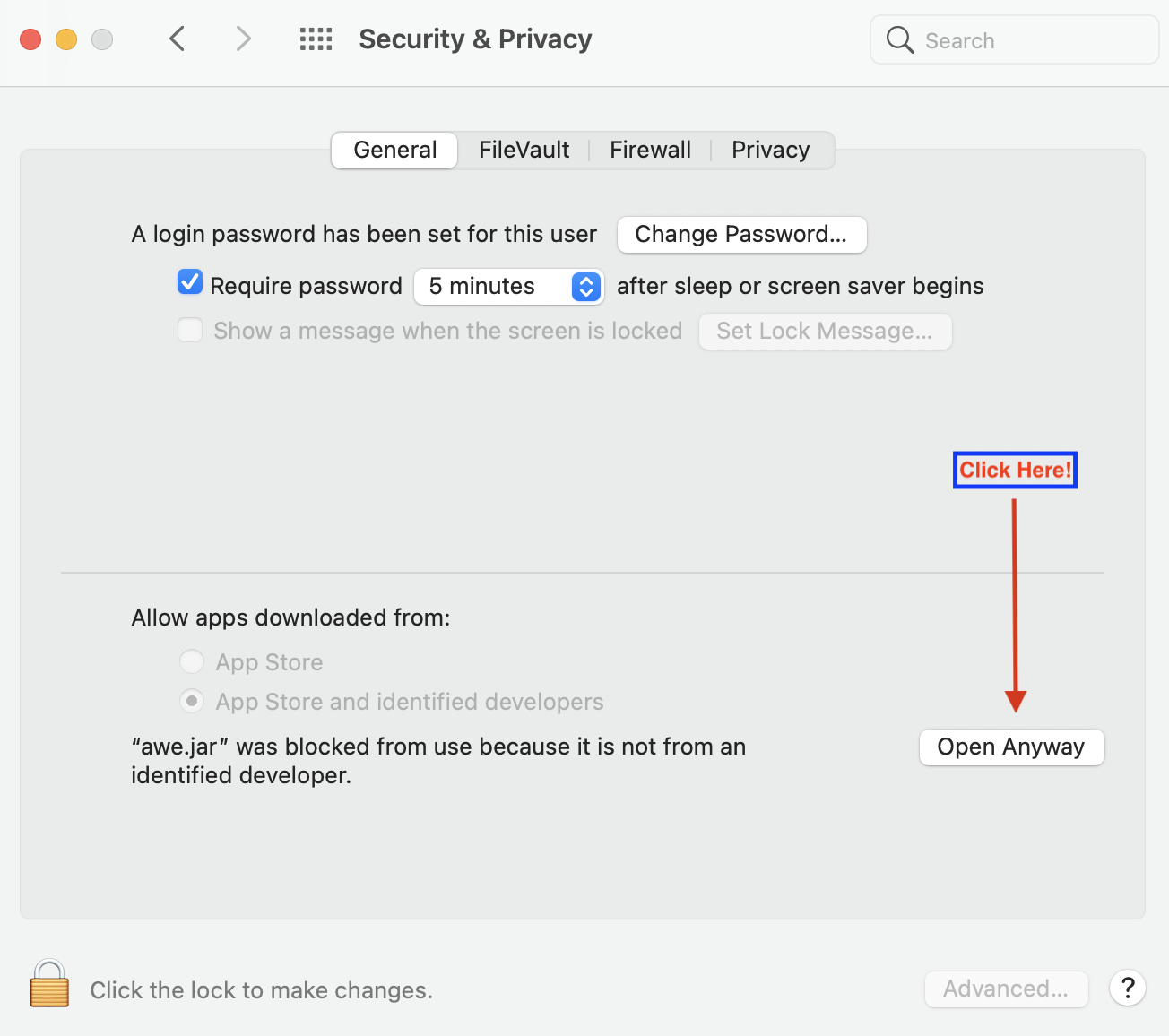Click the Change Password... button
The image size is (1169, 1036).
click(x=741, y=234)
